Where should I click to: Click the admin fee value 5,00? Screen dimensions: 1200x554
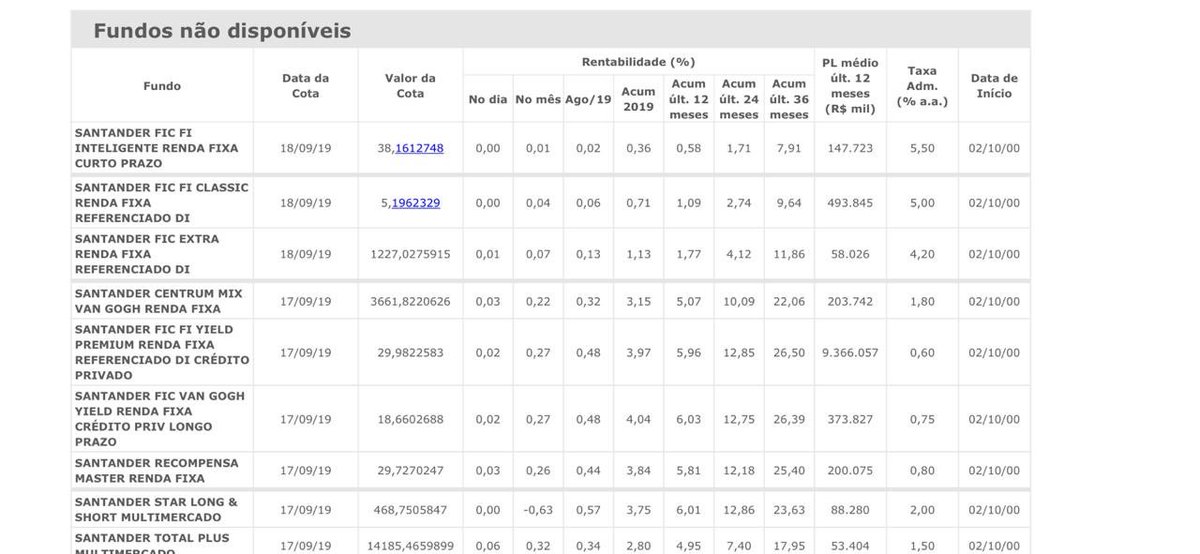pos(922,203)
